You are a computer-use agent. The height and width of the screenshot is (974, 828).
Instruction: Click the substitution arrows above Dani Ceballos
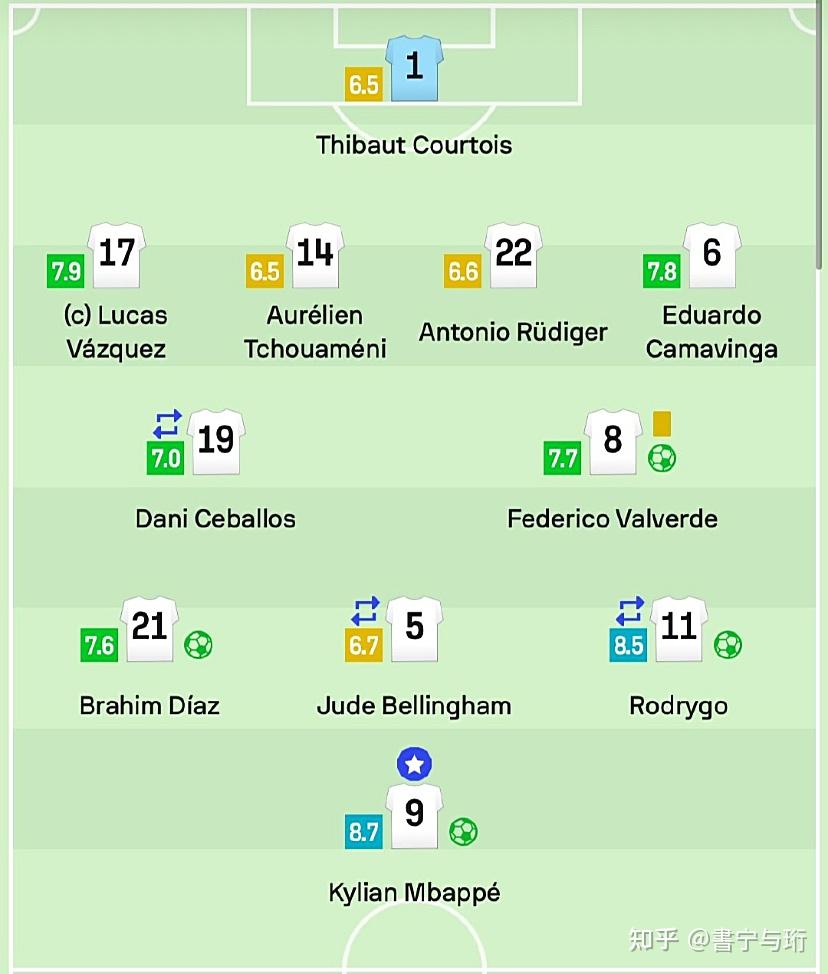(167, 424)
